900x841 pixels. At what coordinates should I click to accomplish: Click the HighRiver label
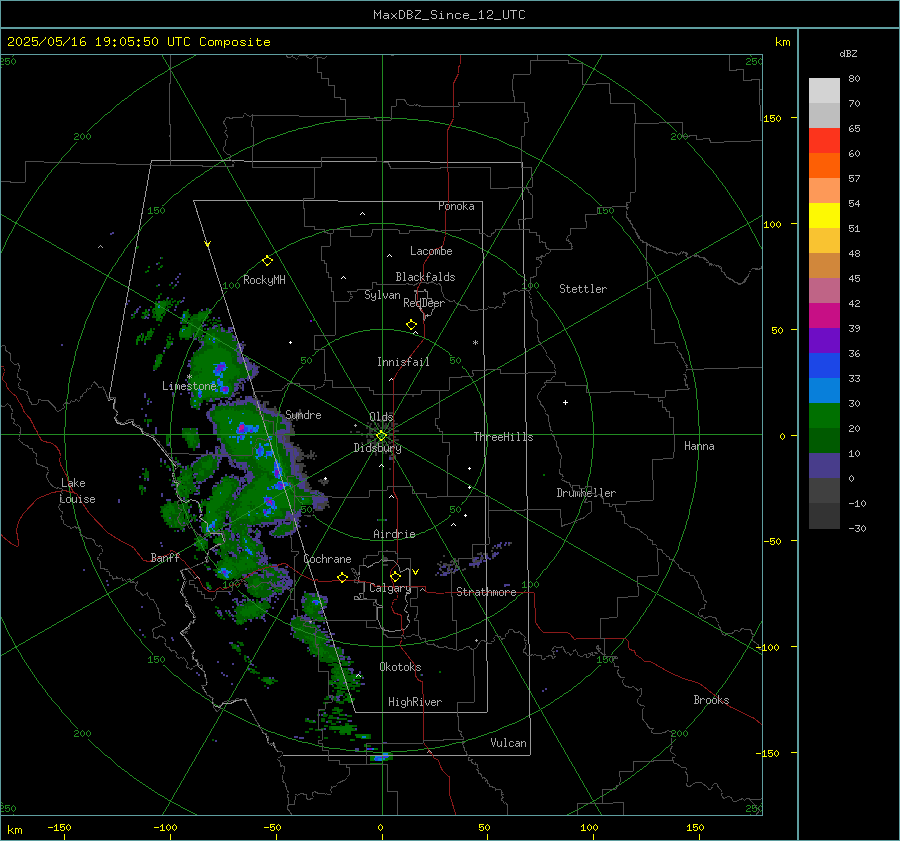[415, 702]
